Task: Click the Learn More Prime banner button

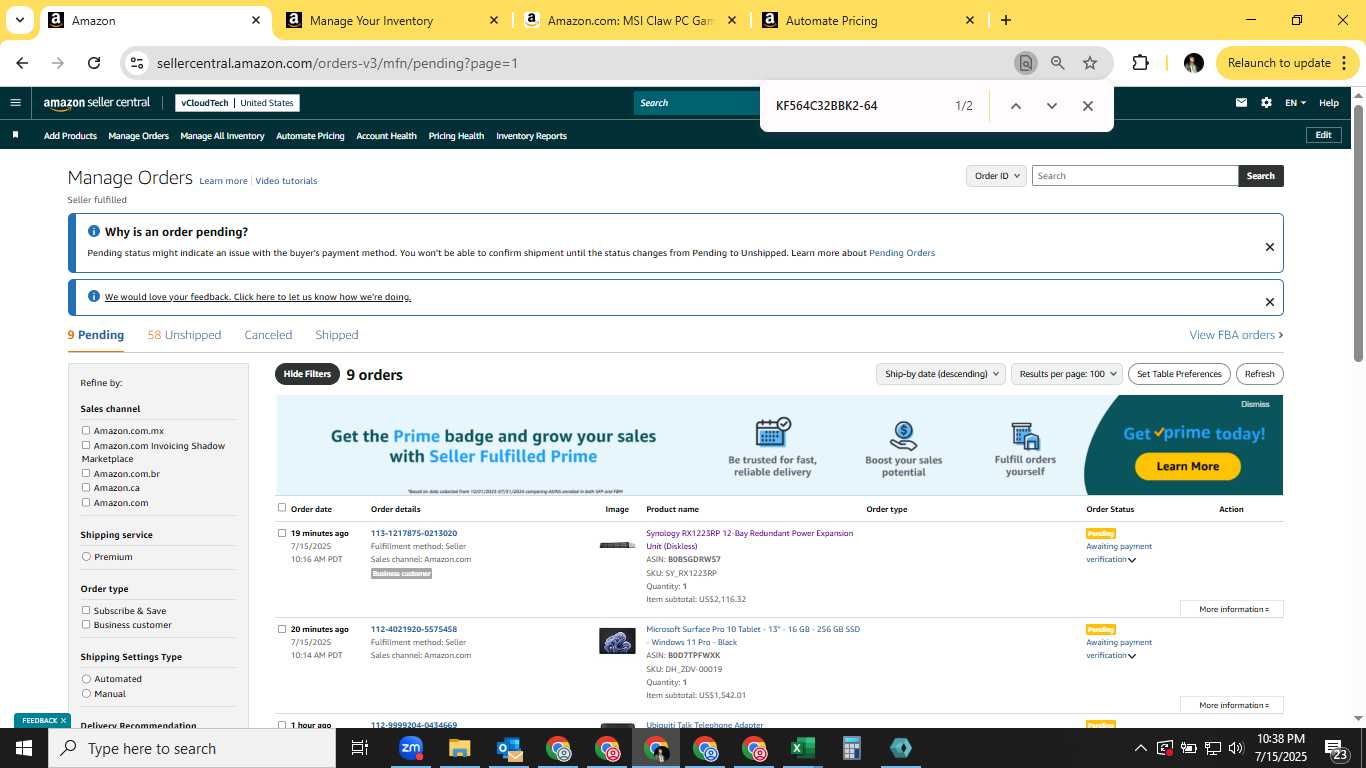Action: (1187, 466)
